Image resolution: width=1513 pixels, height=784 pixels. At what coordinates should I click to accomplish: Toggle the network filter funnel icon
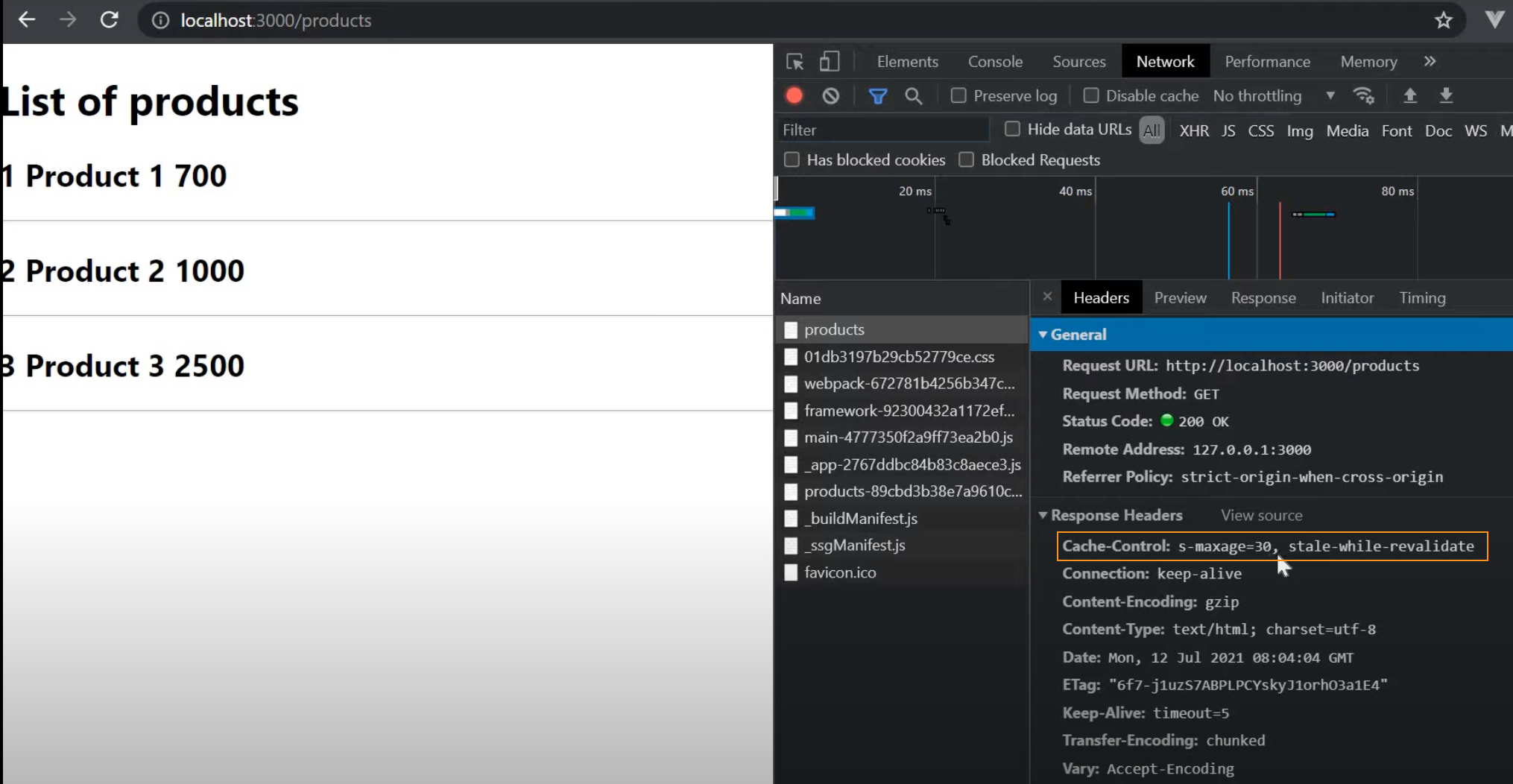coord(878,96)
